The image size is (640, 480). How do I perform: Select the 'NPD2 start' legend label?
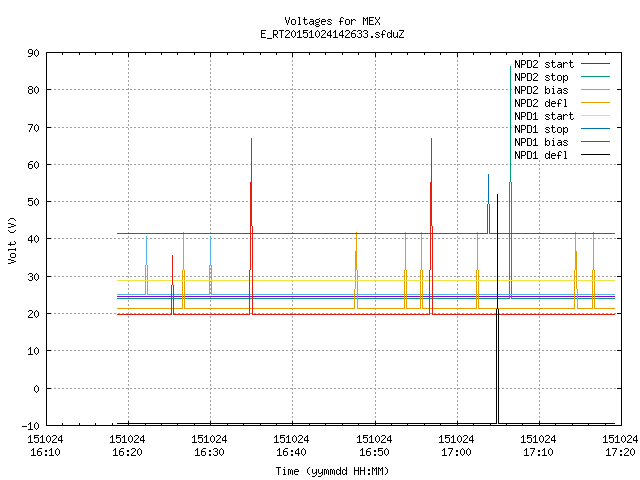click(x=544, y=64)
